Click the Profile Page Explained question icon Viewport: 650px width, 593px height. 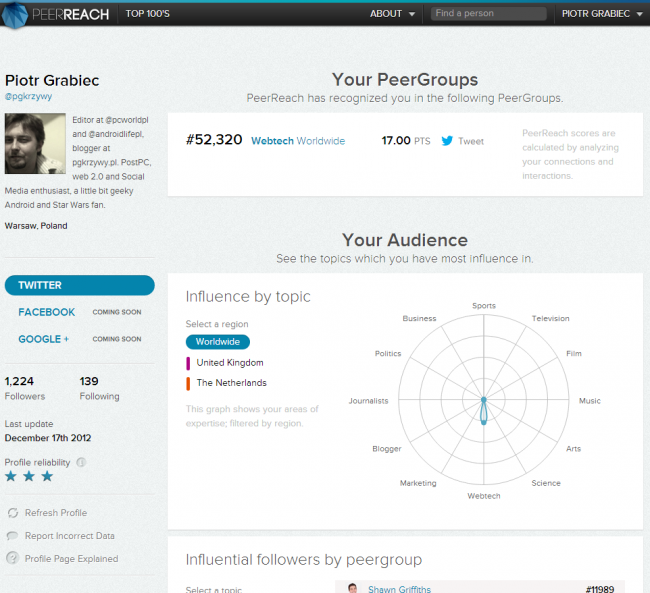12,558
